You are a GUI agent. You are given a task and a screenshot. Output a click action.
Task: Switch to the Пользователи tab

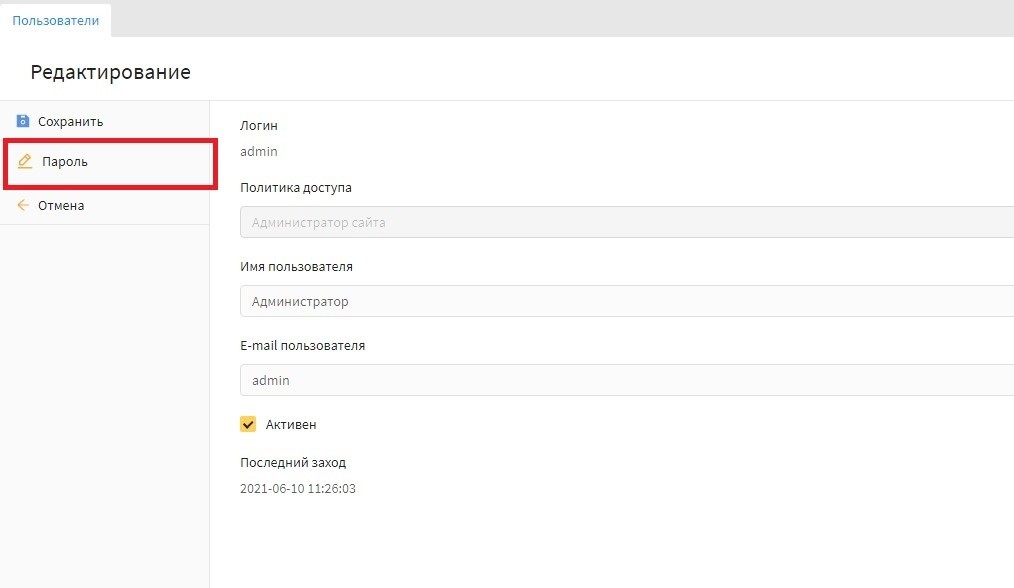55,20
